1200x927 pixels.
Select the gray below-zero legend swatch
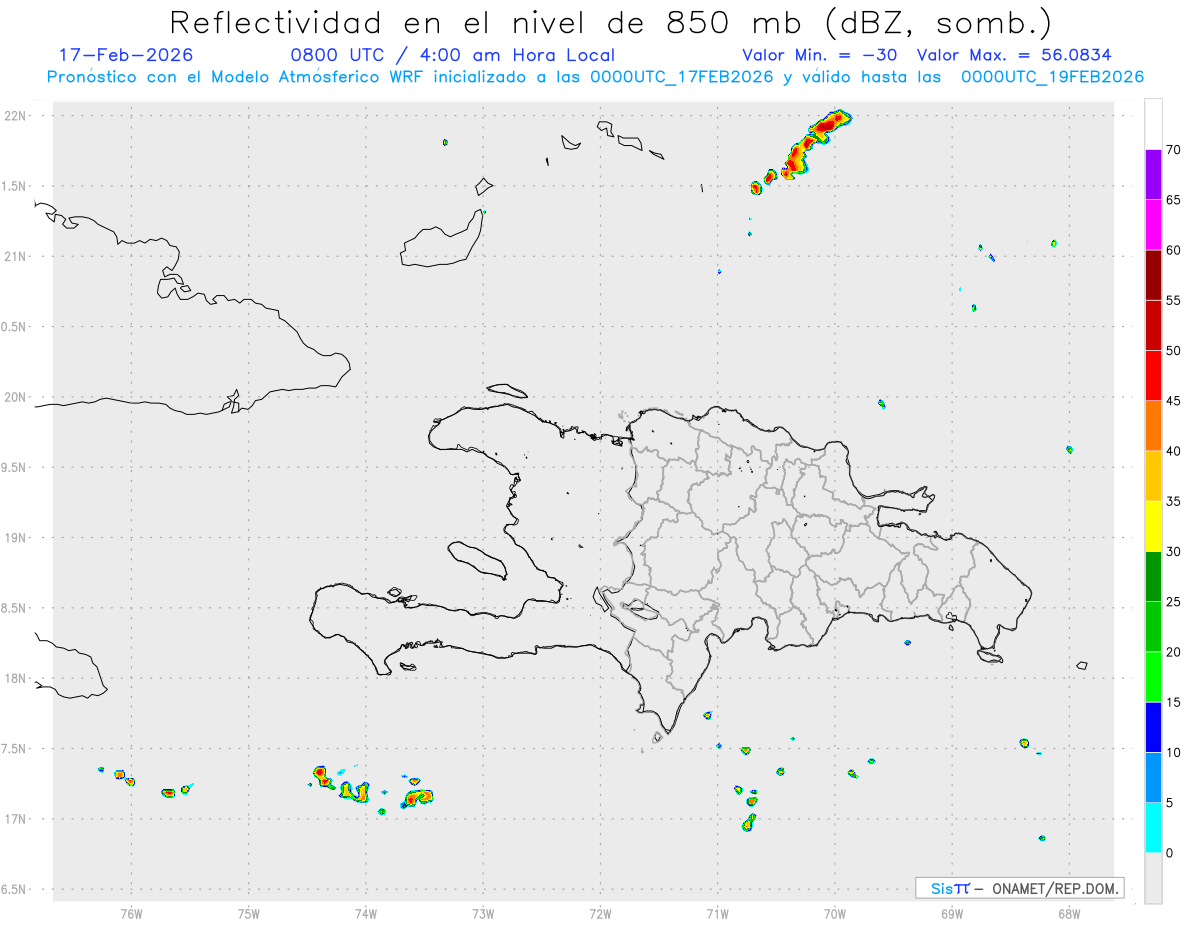pos(1153,878)
